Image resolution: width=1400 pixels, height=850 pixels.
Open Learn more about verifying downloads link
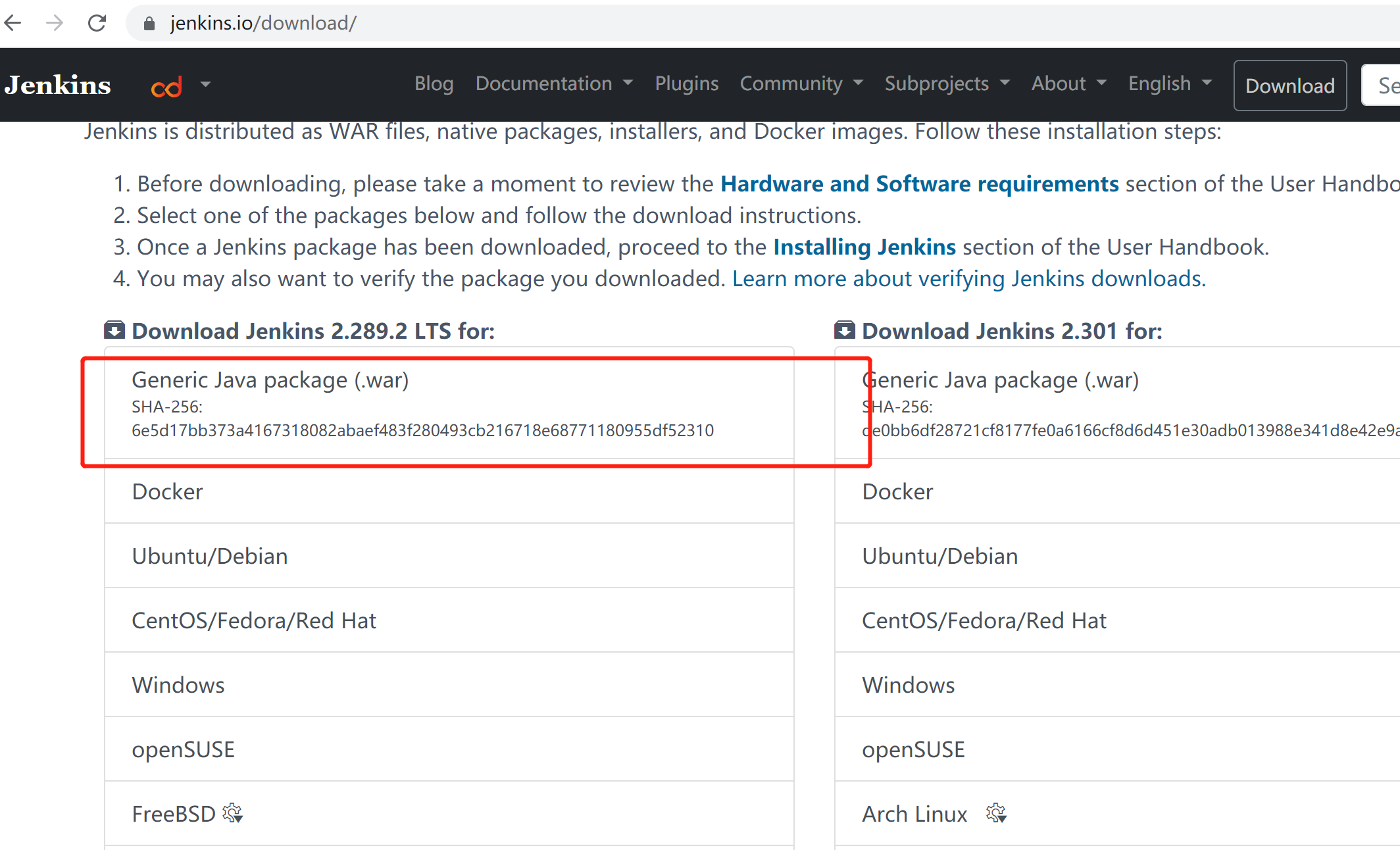969,279
